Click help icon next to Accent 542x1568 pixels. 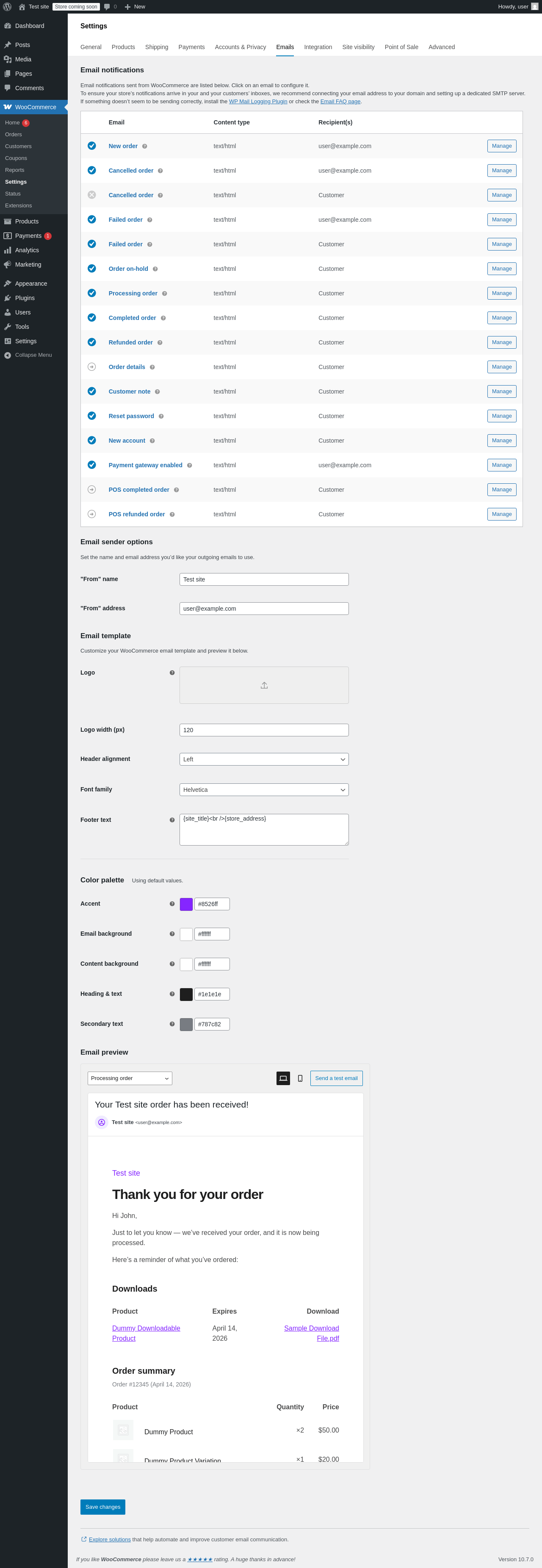[x=172, y=904]
